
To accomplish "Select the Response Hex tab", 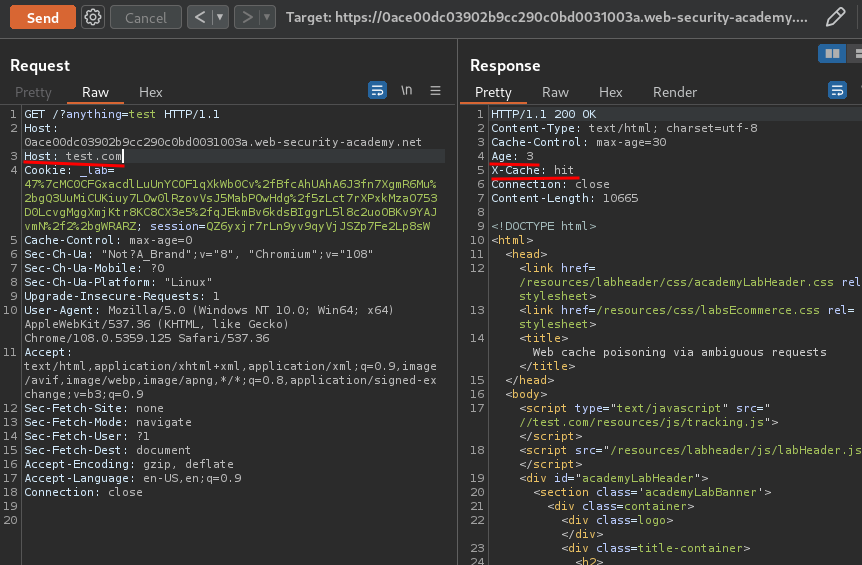I will (610, 92).
